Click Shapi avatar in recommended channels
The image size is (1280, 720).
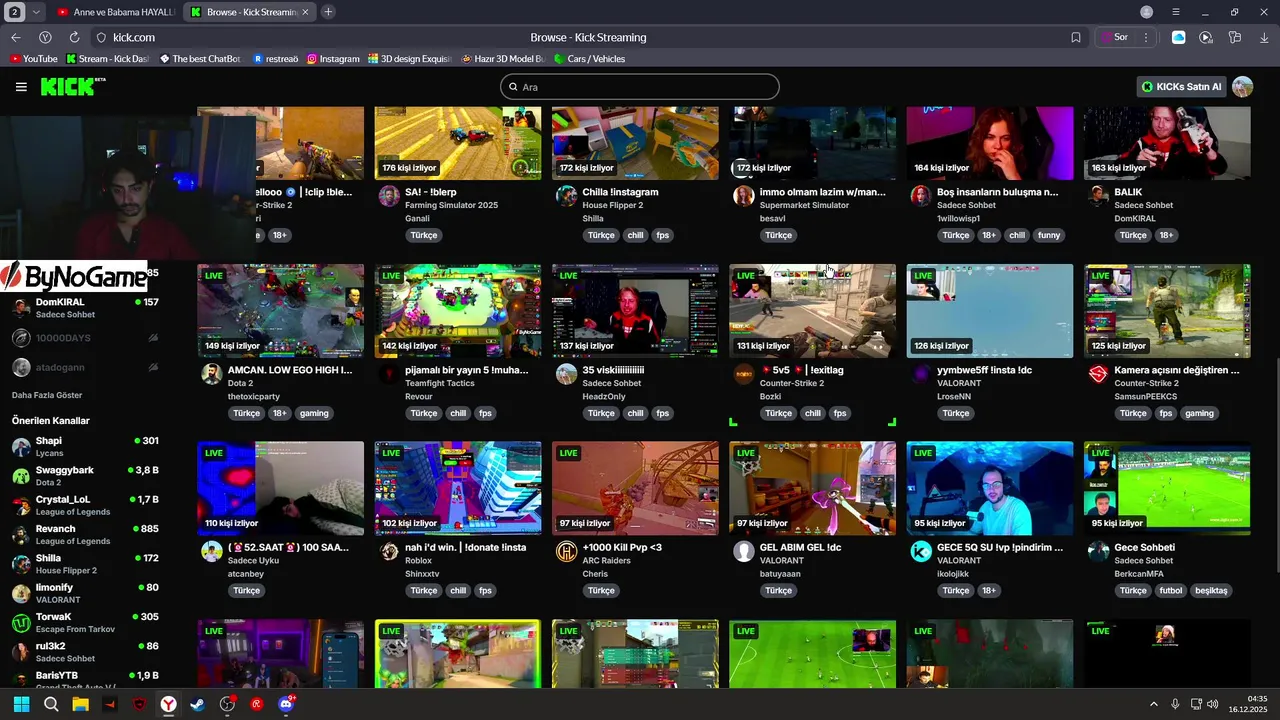point(21,447)
